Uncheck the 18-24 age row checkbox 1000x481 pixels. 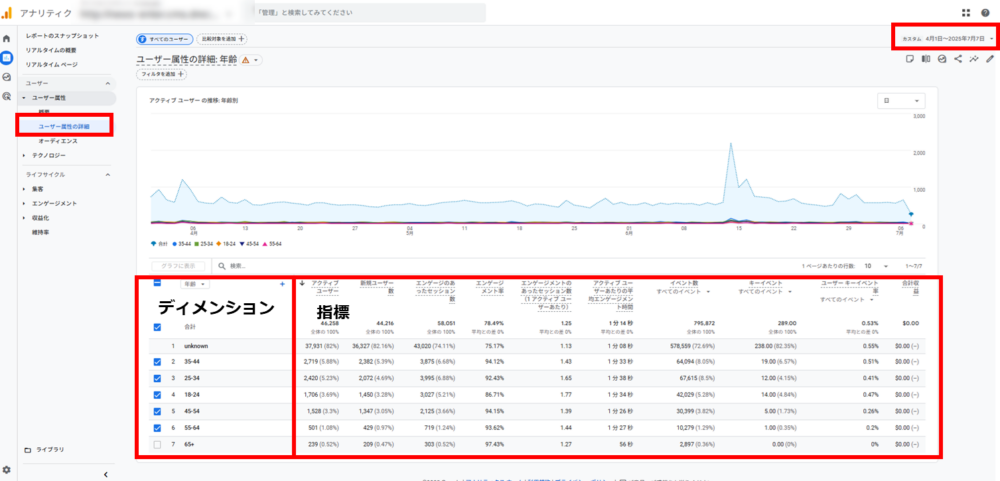click(x=157, y=394)
